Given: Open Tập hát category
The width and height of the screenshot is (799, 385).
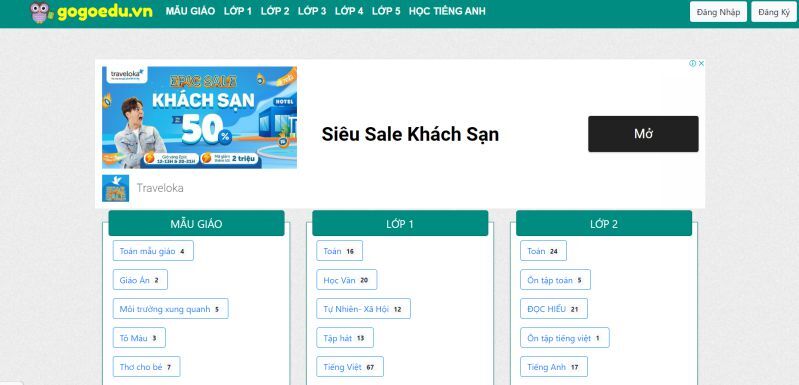Looking at the screenshot, I should pos(345,338).
